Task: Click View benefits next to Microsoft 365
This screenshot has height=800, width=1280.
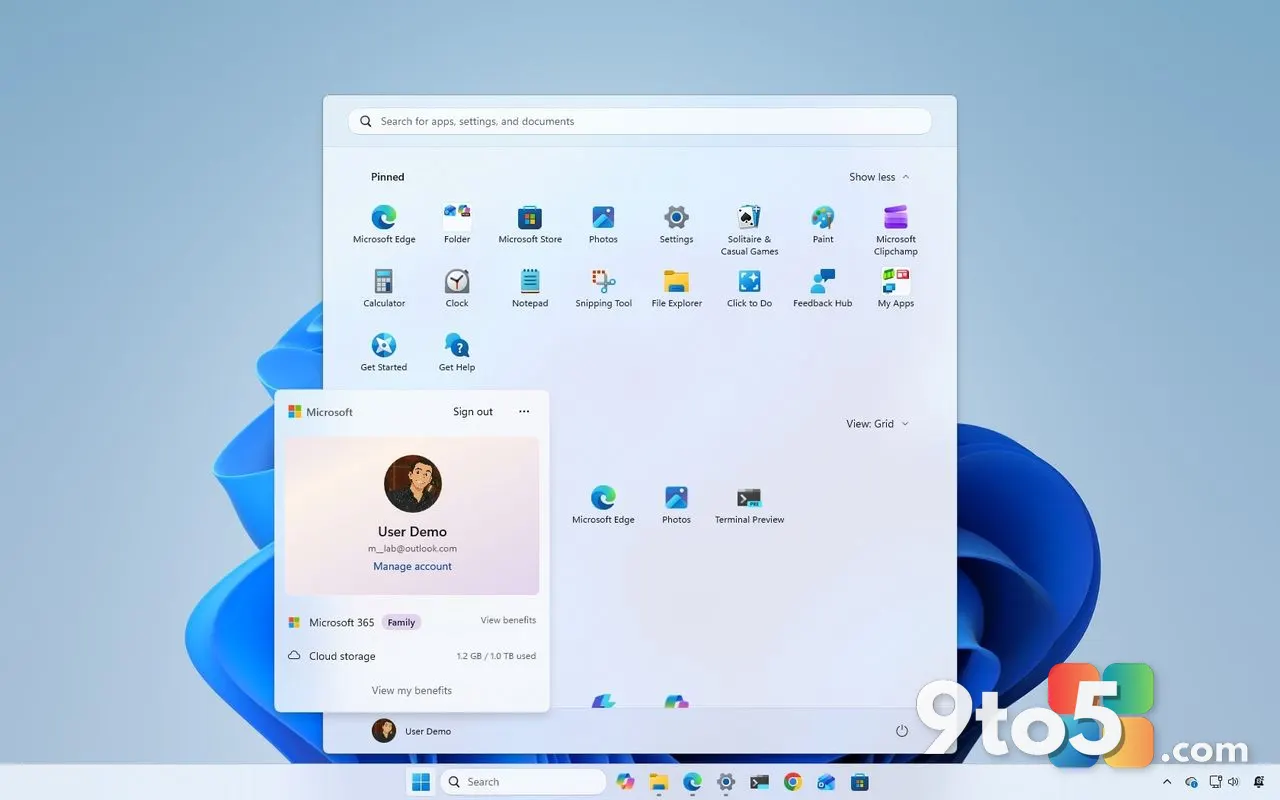Action: 508,620
